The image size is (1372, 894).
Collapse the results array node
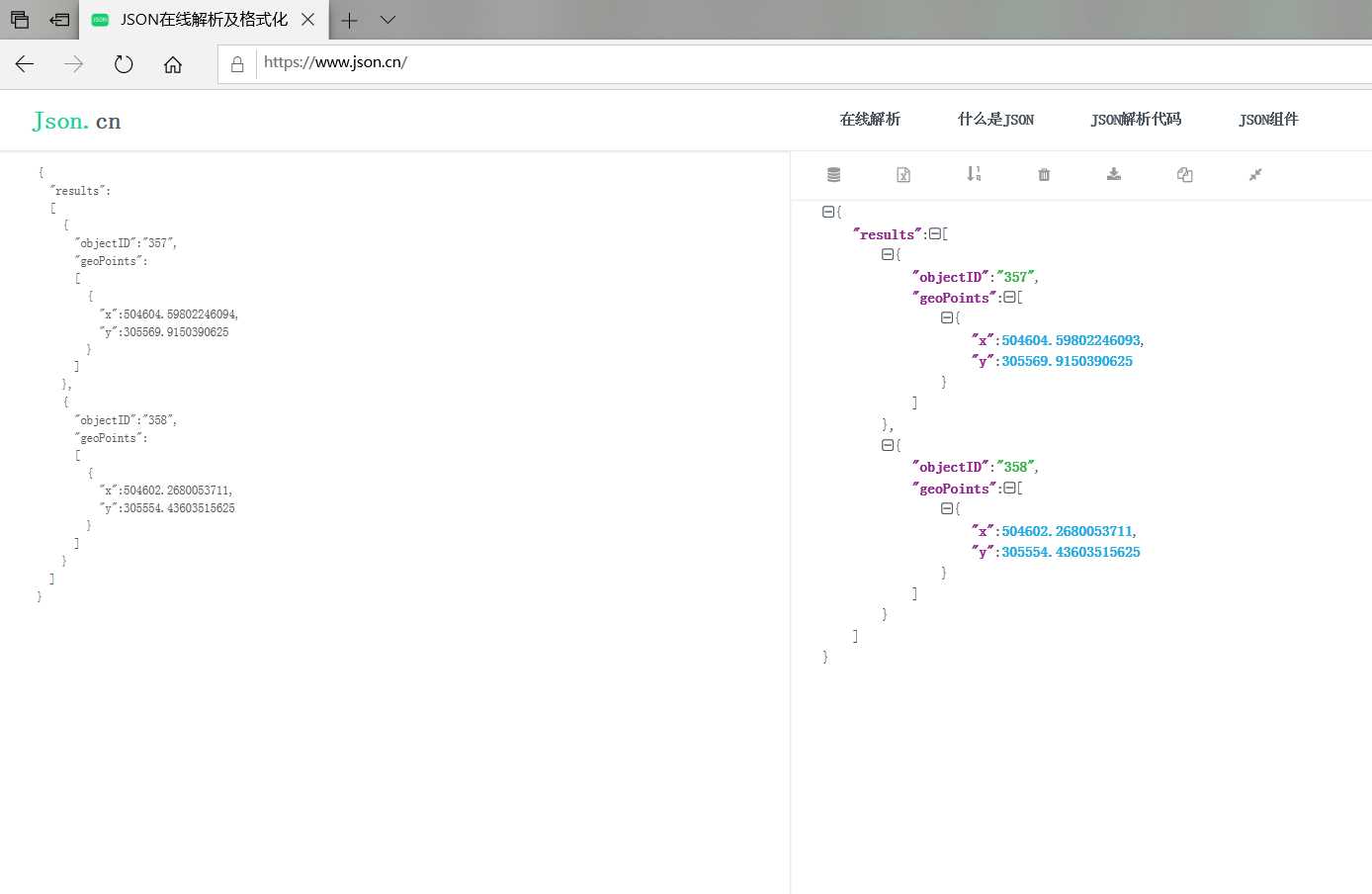(x=935, y=233)
